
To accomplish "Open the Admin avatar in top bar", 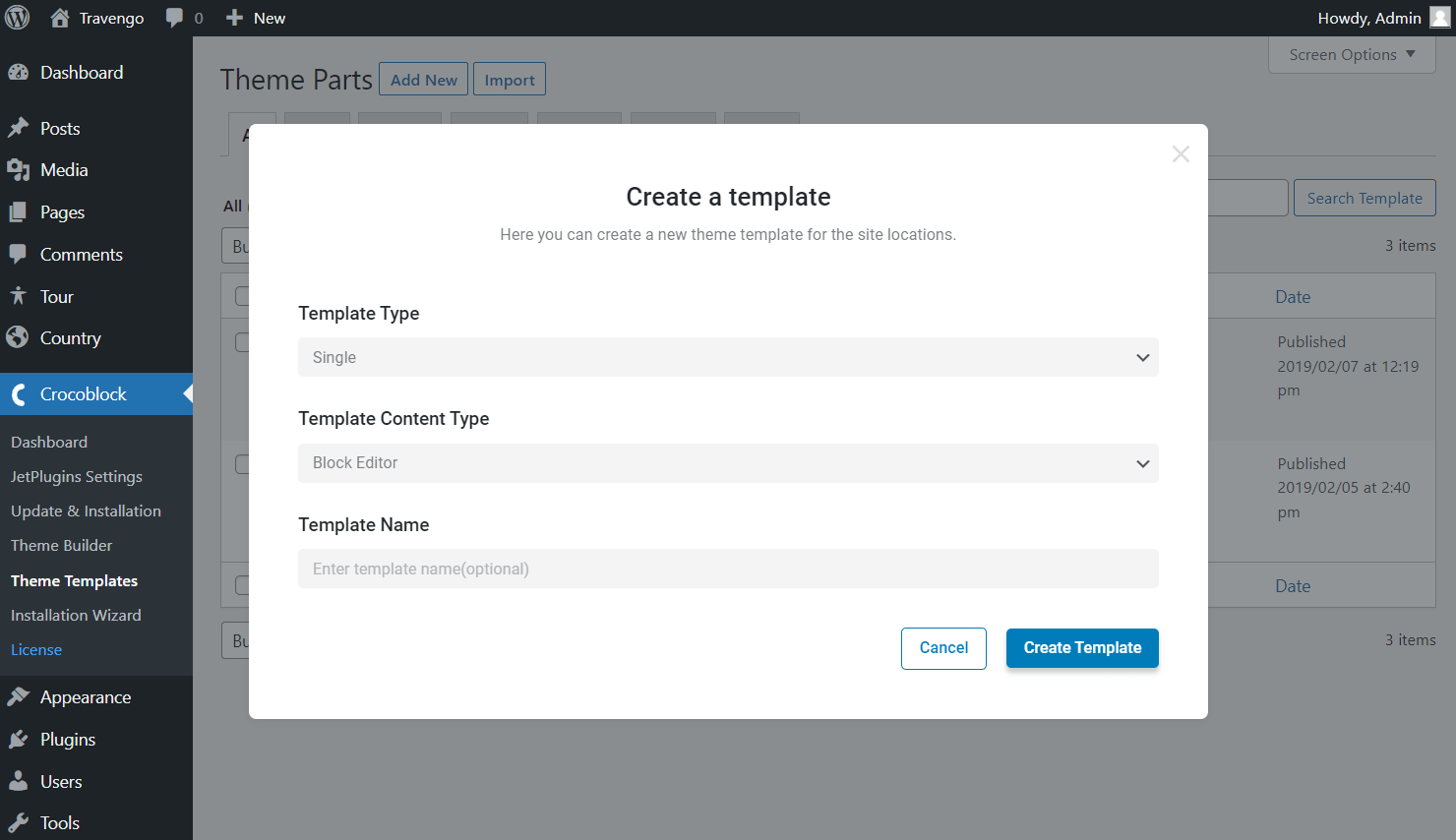I will [1439, 18].
